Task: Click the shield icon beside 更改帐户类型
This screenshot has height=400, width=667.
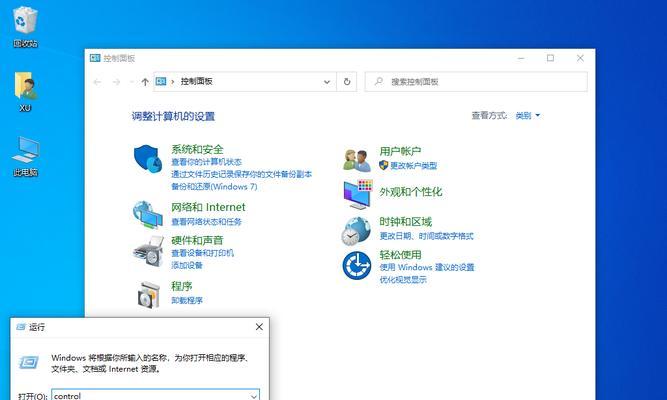Action: 383,165
